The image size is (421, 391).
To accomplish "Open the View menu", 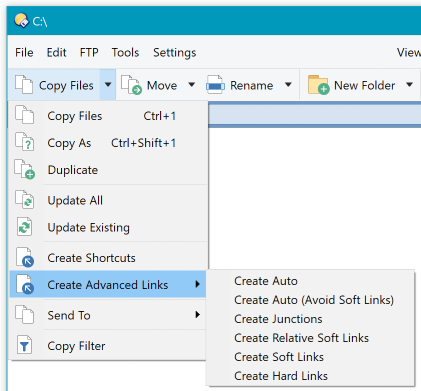I will 409,53.
